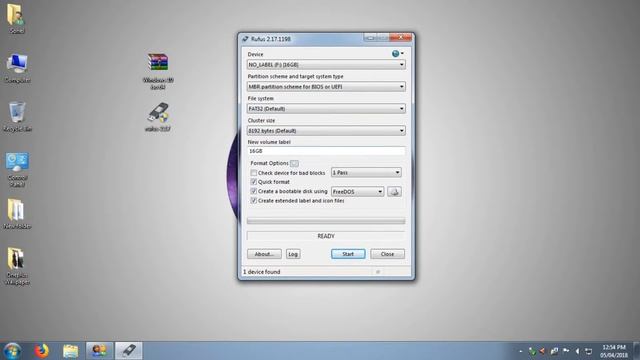Open the New folder on the desktop
Image resolution: width=640 pixels, height=360 pixels.
click(x=17, y=213)
